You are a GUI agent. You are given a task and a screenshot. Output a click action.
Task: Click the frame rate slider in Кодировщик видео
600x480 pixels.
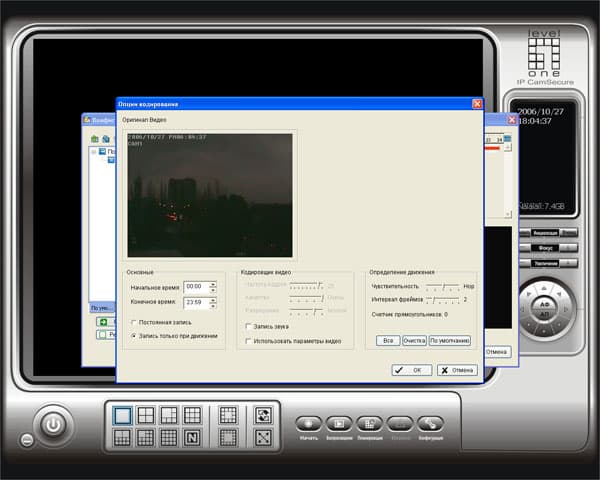point(307,285)
